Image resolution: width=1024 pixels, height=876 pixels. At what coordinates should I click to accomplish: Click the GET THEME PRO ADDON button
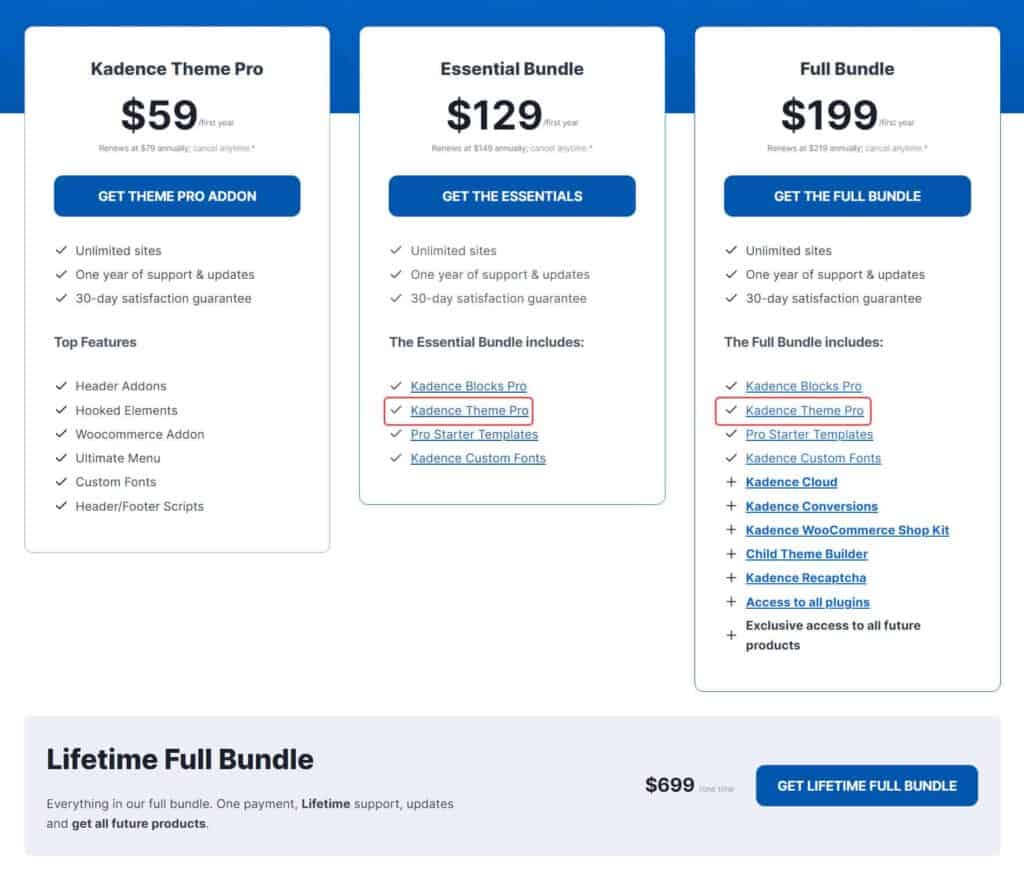tap(177, 196)
